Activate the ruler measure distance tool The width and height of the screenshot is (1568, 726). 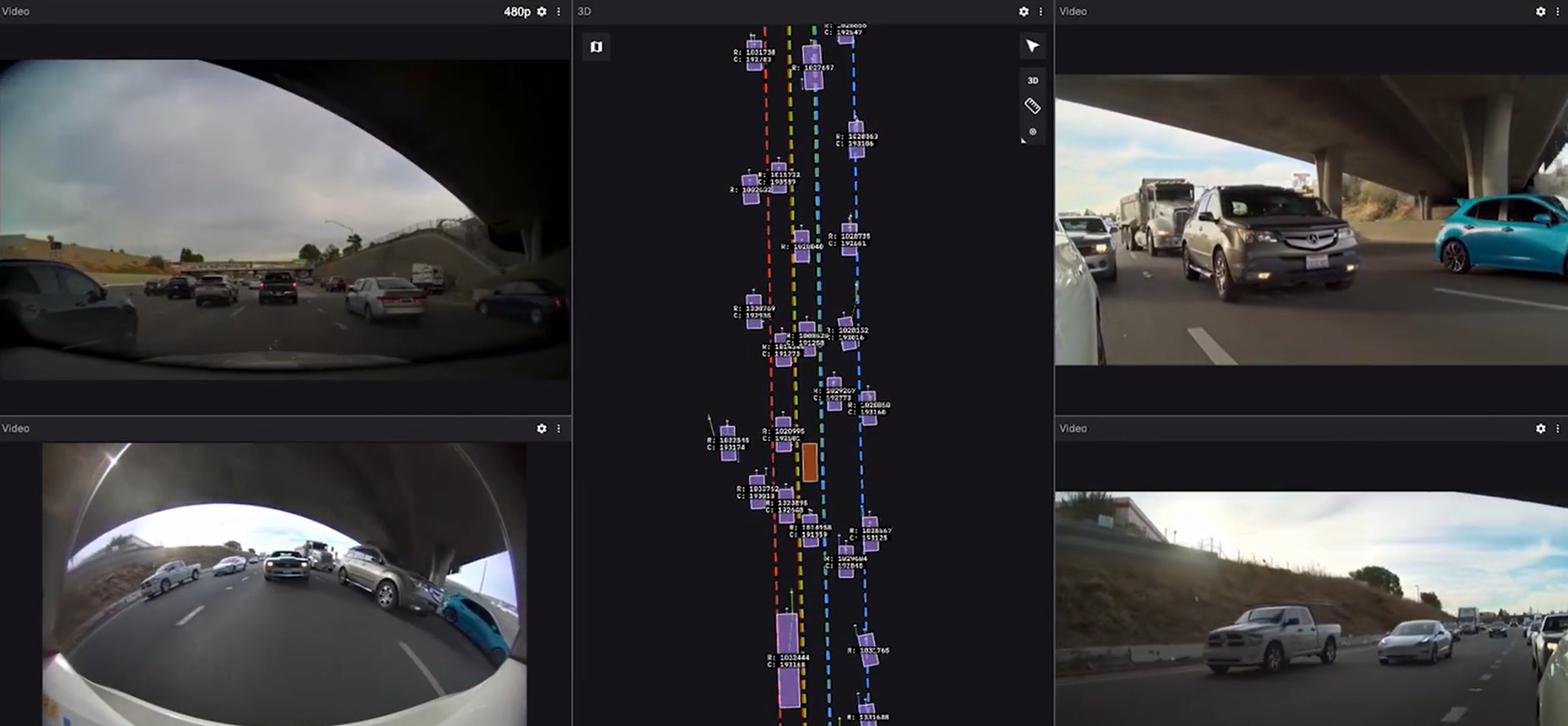pos(1032,106)
